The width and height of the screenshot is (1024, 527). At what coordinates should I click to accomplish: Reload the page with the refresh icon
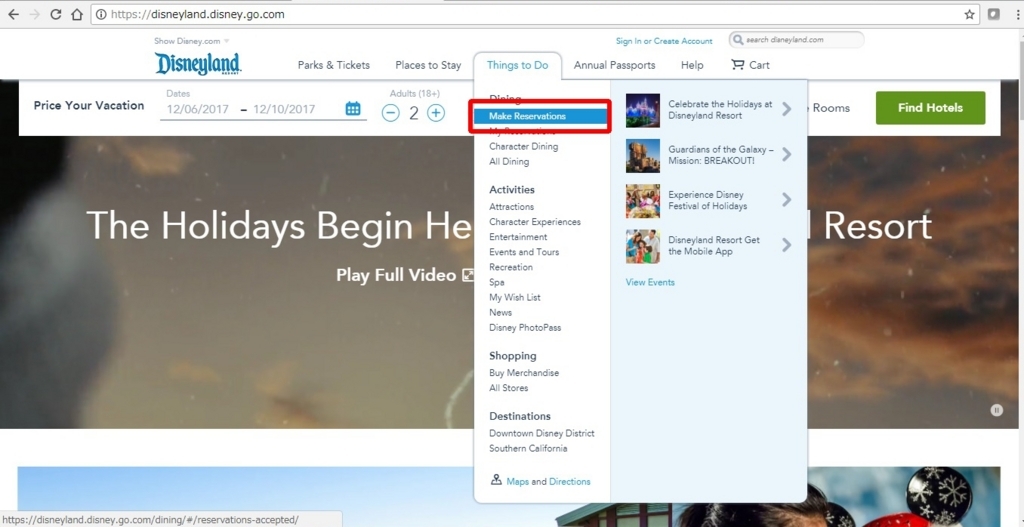coord(56,14)
